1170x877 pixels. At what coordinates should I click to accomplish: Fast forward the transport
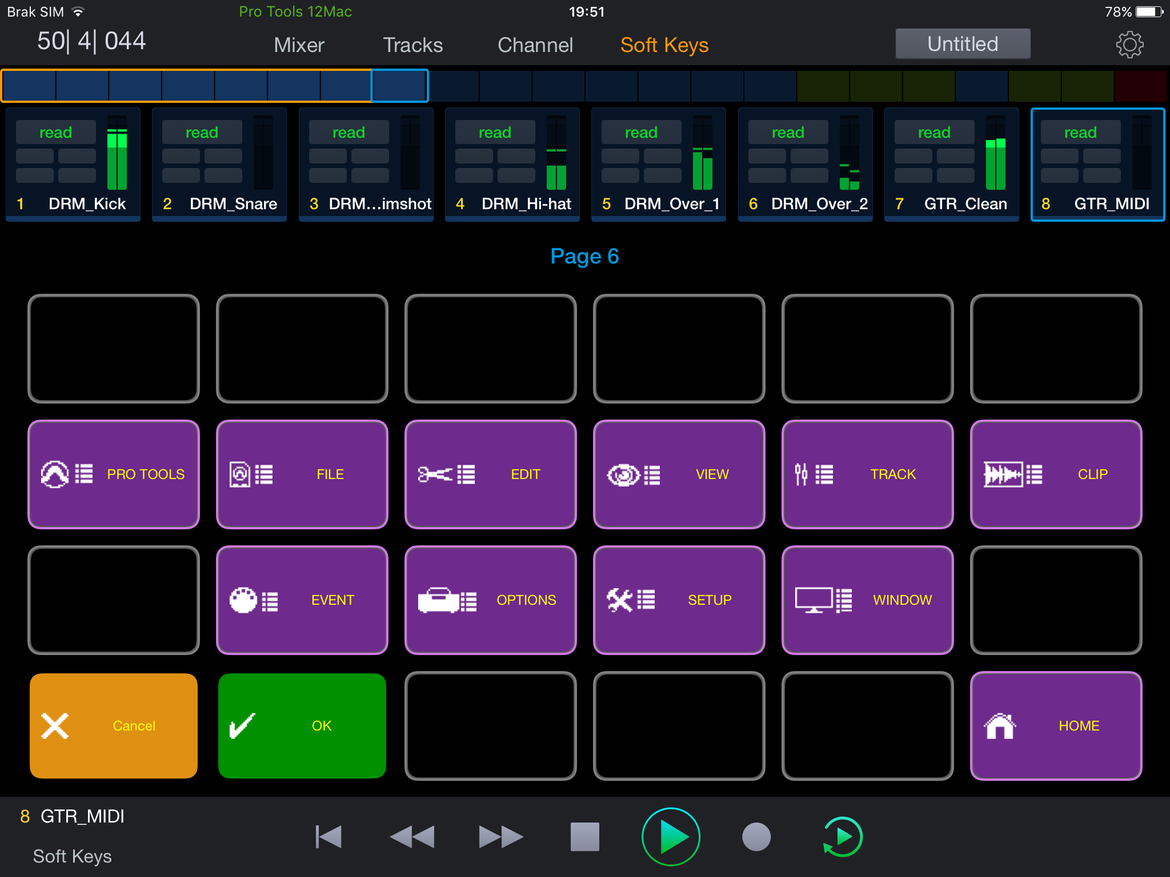pos(501,837)
